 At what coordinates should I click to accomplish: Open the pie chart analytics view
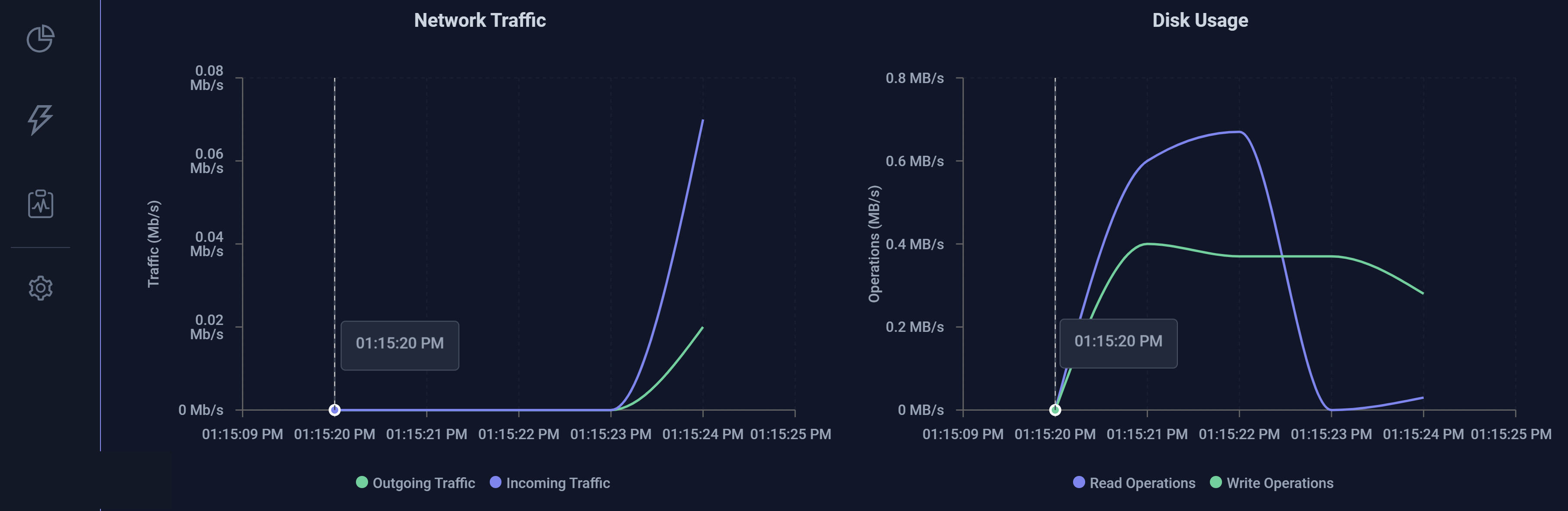click(x=40, y=38)
